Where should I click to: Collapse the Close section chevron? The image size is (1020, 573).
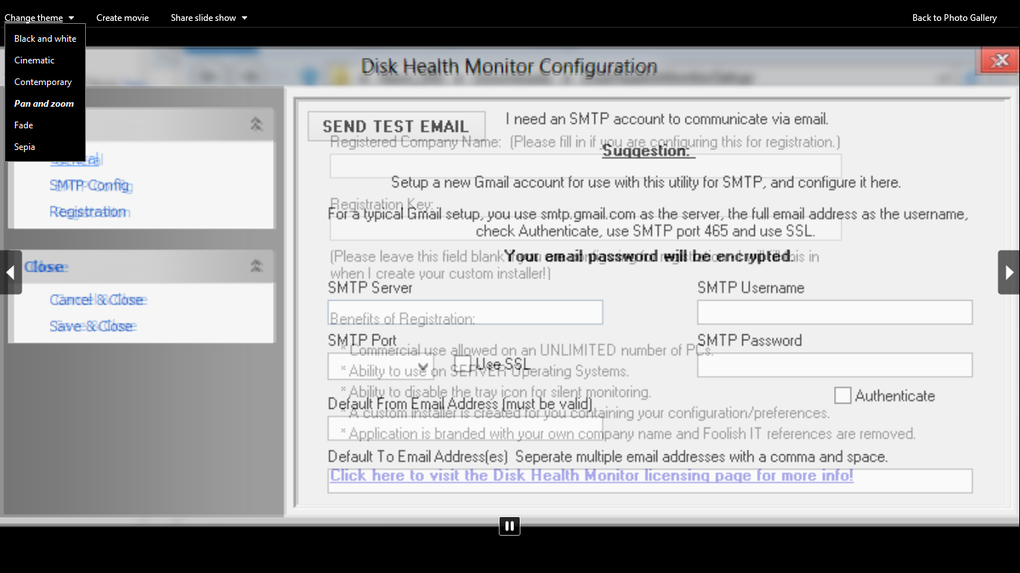pyautogui.click(x=256, y=265)
